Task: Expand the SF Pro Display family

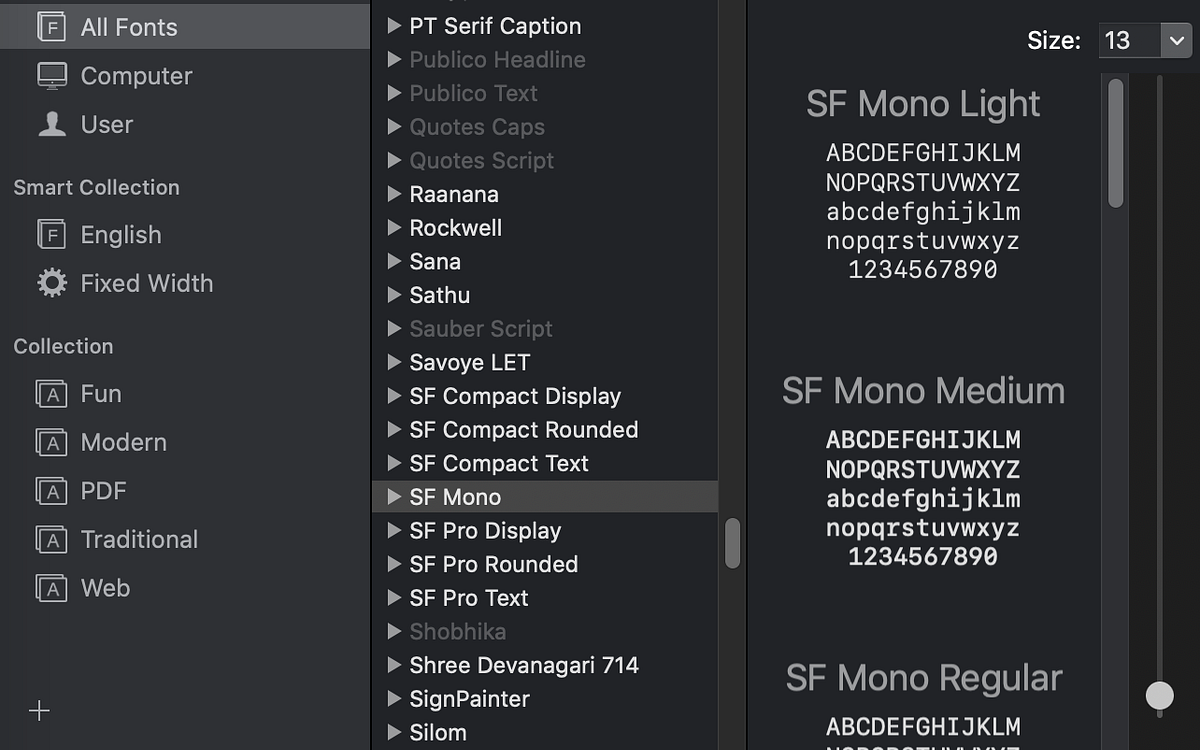Action: tap(393, 530)
